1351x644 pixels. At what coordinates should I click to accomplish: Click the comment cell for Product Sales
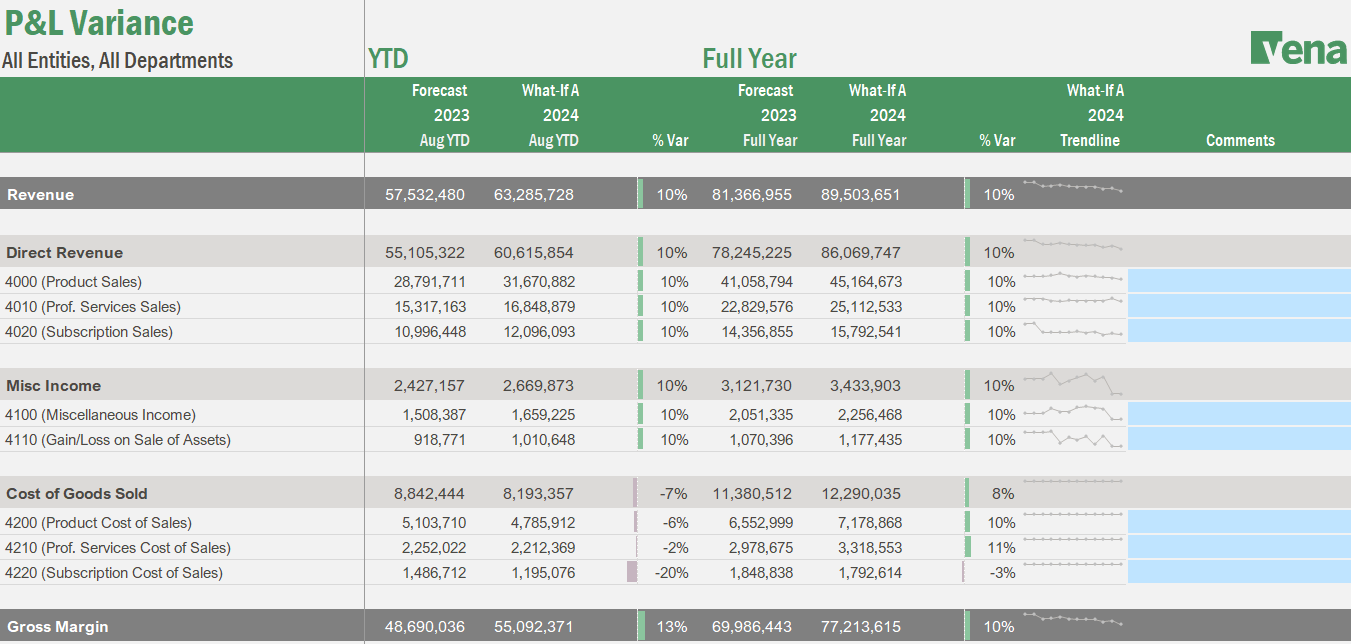click(x=1240, y=281)
